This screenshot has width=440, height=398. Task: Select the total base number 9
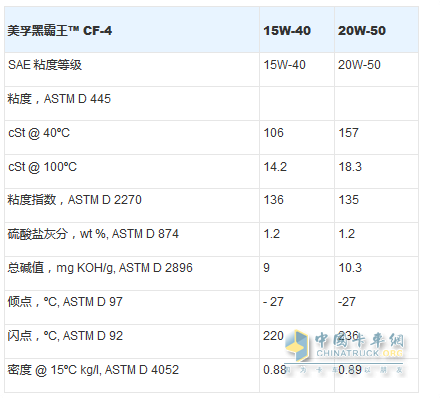tap(266, 268)
